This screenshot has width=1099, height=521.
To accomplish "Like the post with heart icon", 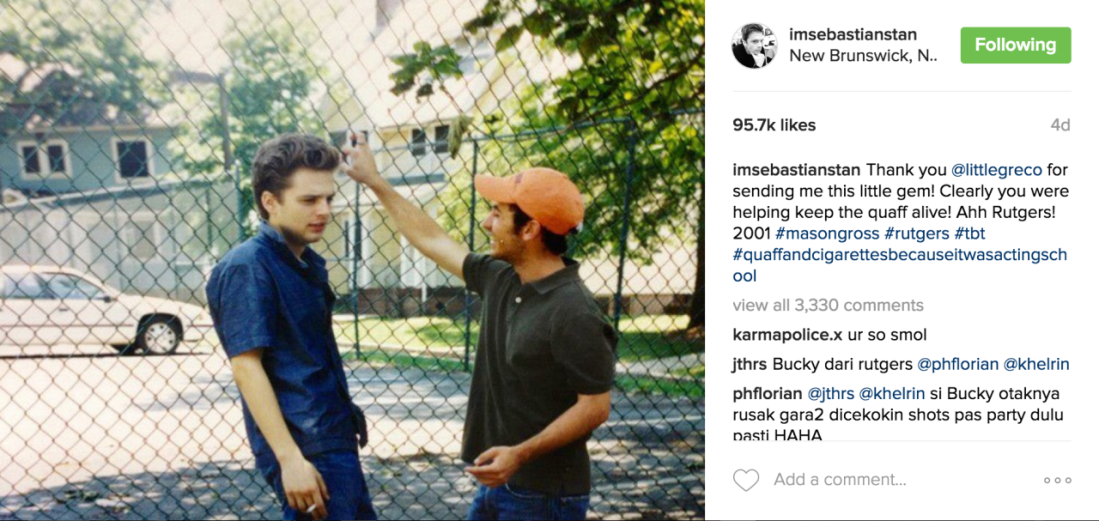I will pyautogui.click(x=746, y=480).
